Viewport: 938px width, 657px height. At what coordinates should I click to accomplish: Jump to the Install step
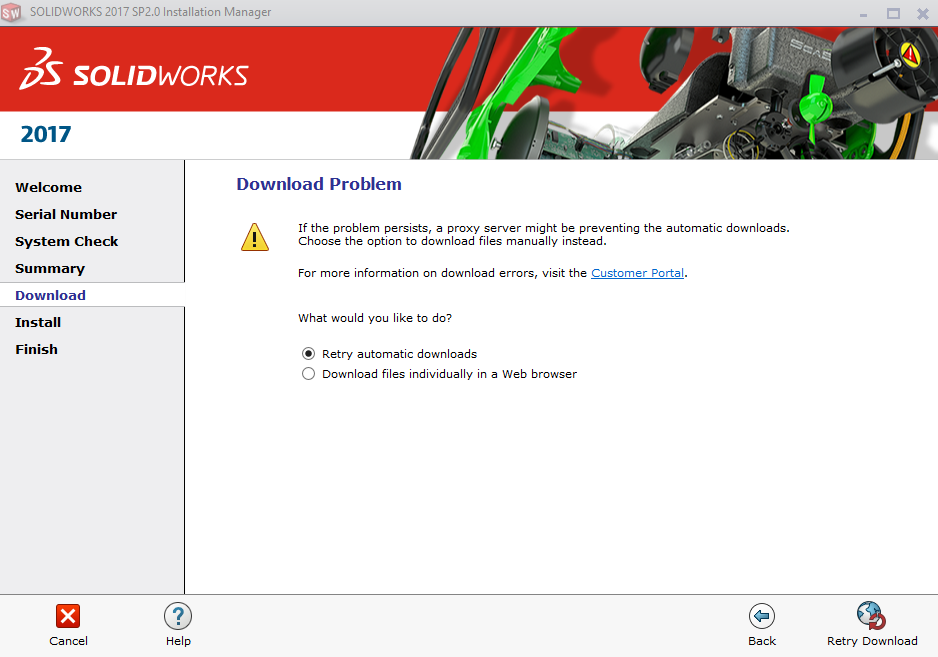click(38, 322)
